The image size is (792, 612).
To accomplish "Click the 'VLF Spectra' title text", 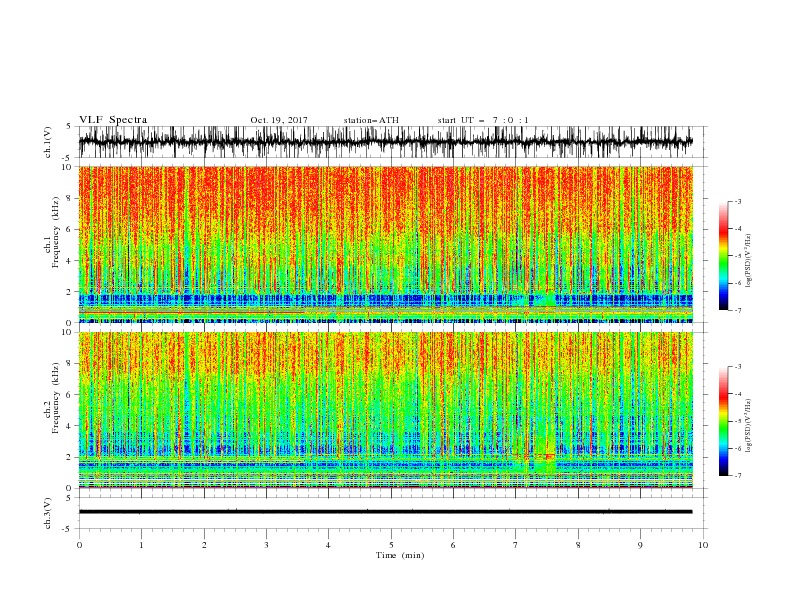I will tap(113, 120).
